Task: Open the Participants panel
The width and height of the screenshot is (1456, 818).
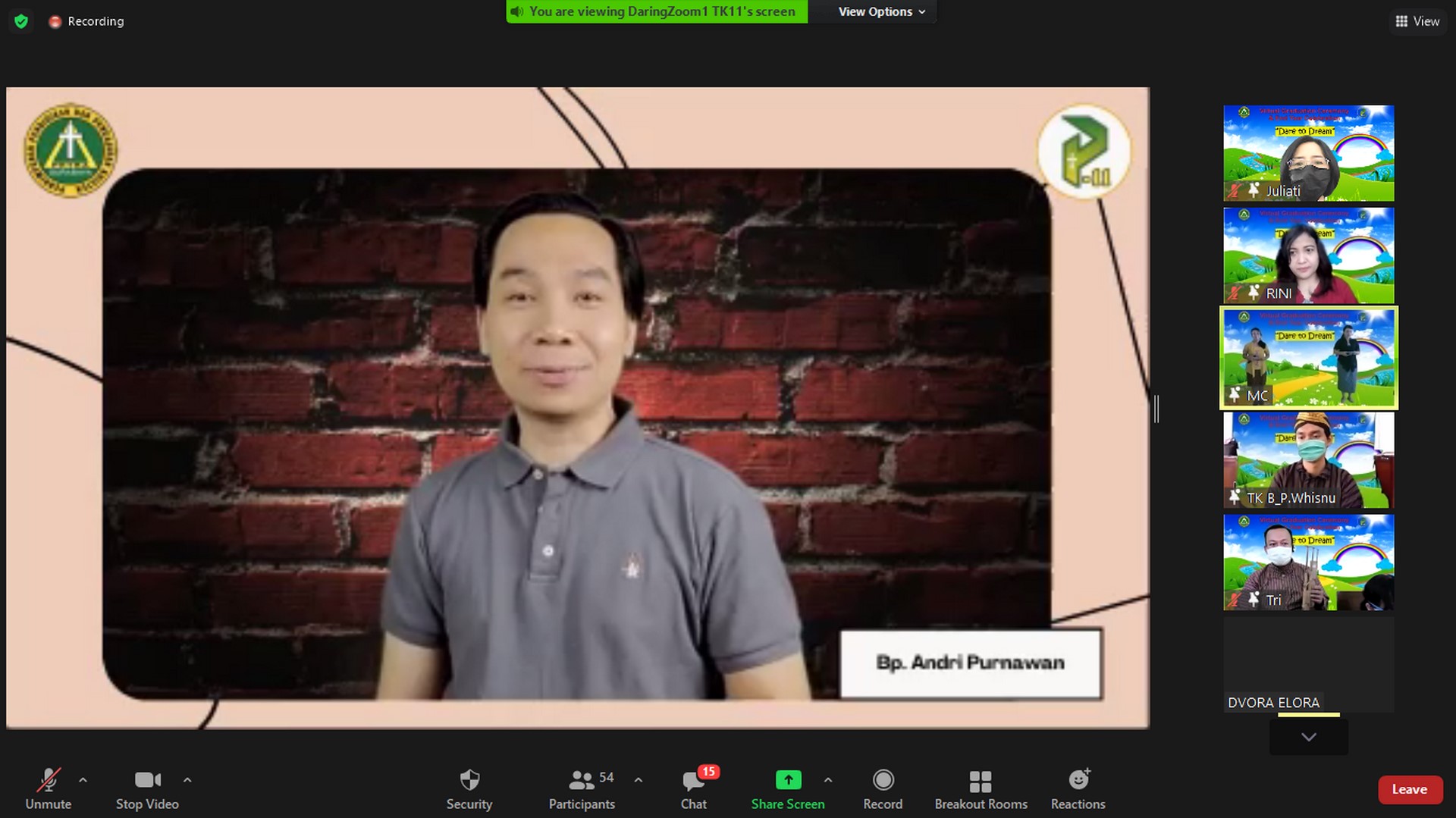Action: [x=582, y=788]
